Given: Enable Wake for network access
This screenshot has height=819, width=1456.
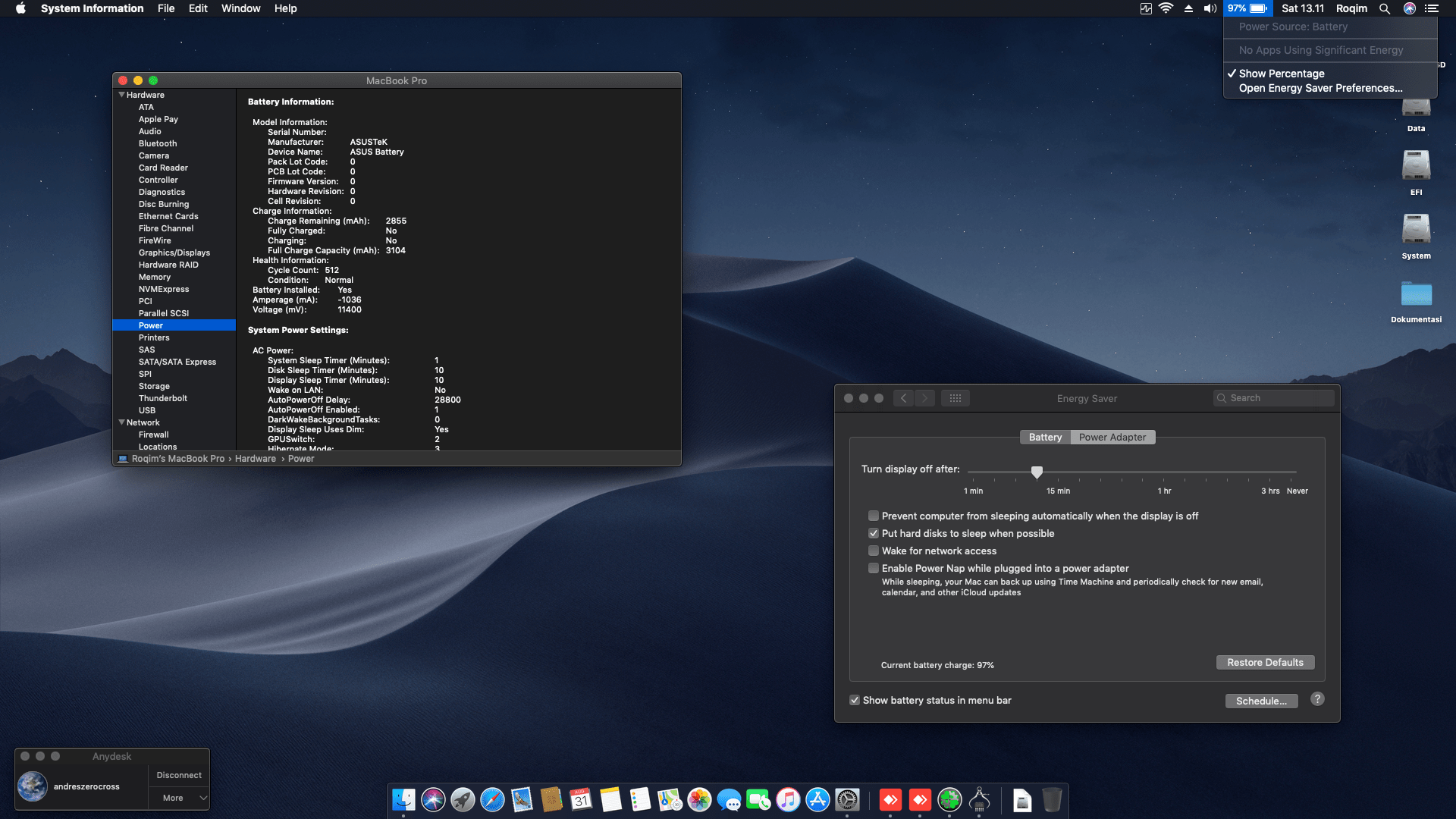Looking at the screenshot, I should tap(874, 551).
